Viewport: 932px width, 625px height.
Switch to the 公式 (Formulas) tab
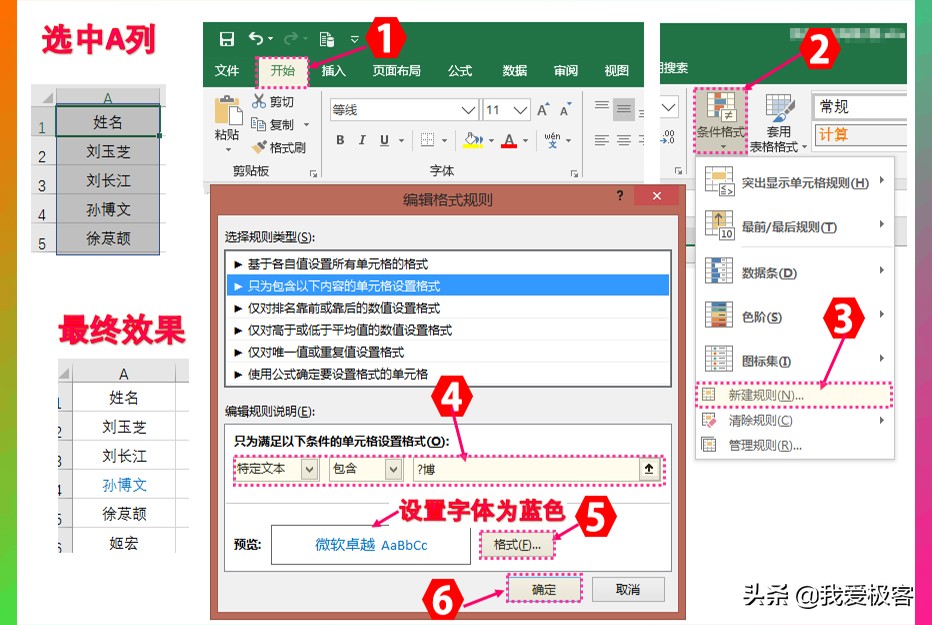click(x=460, y=71)
